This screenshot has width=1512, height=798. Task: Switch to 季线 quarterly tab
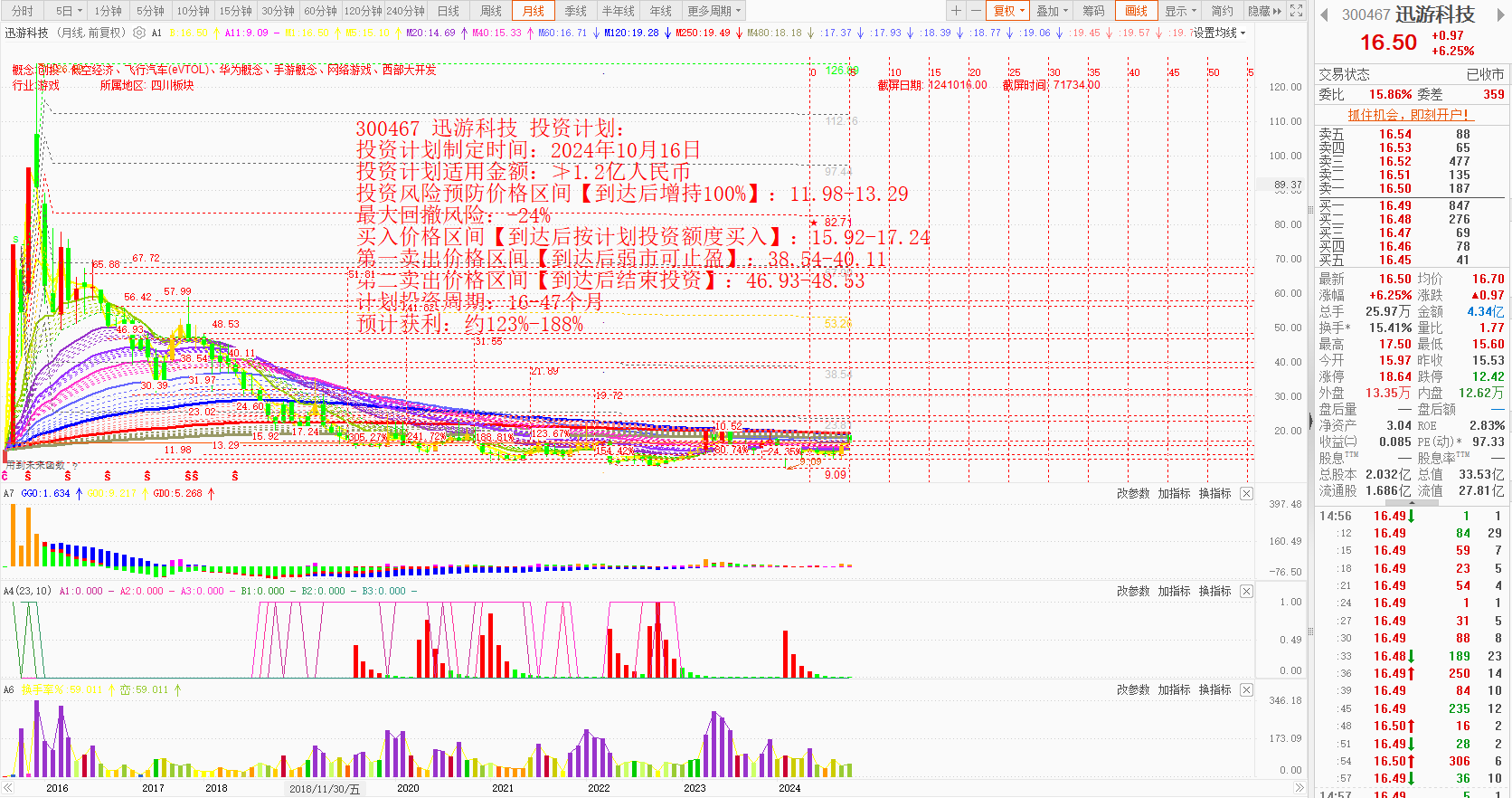[575, 11]
